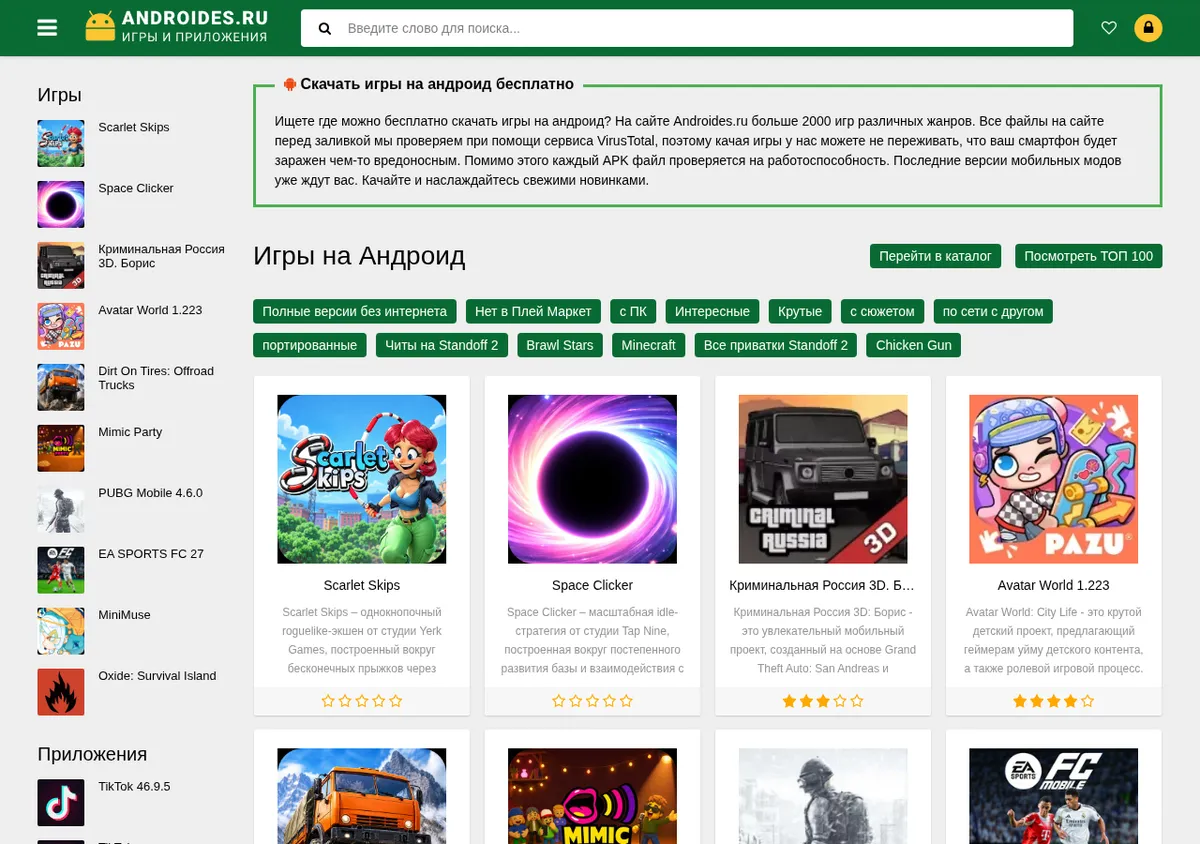Click Oxide: Survival Island flame icon
This screenshot has height=844, width=1200.
click(61, 692)
